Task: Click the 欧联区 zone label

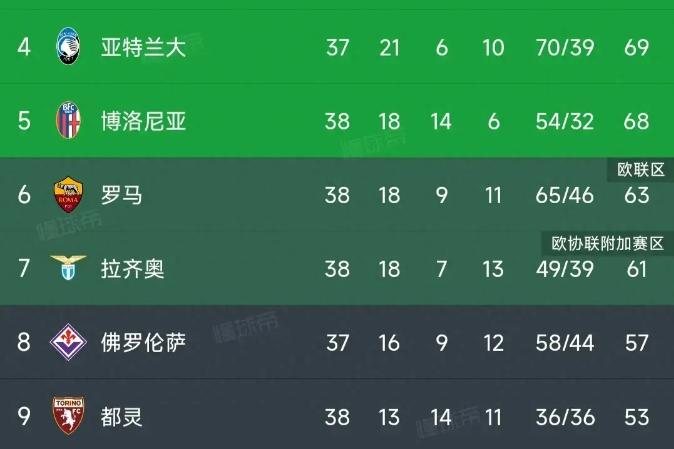Action: tap(640, 170)
